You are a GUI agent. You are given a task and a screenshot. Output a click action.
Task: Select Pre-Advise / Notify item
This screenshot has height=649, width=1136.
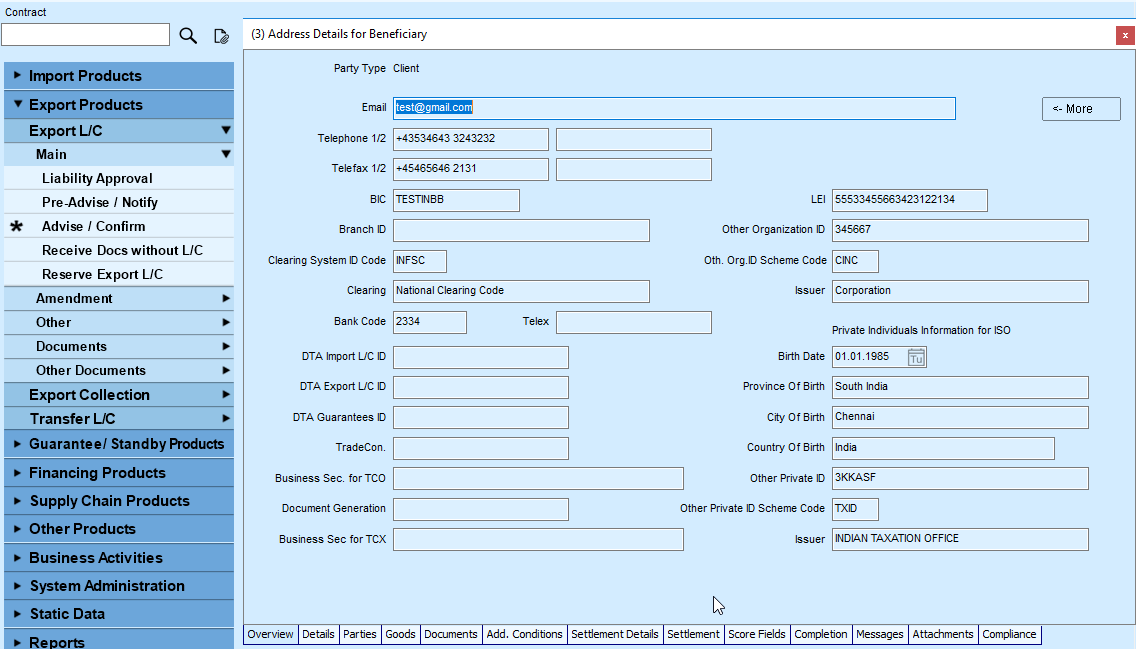tap(100, 202)
